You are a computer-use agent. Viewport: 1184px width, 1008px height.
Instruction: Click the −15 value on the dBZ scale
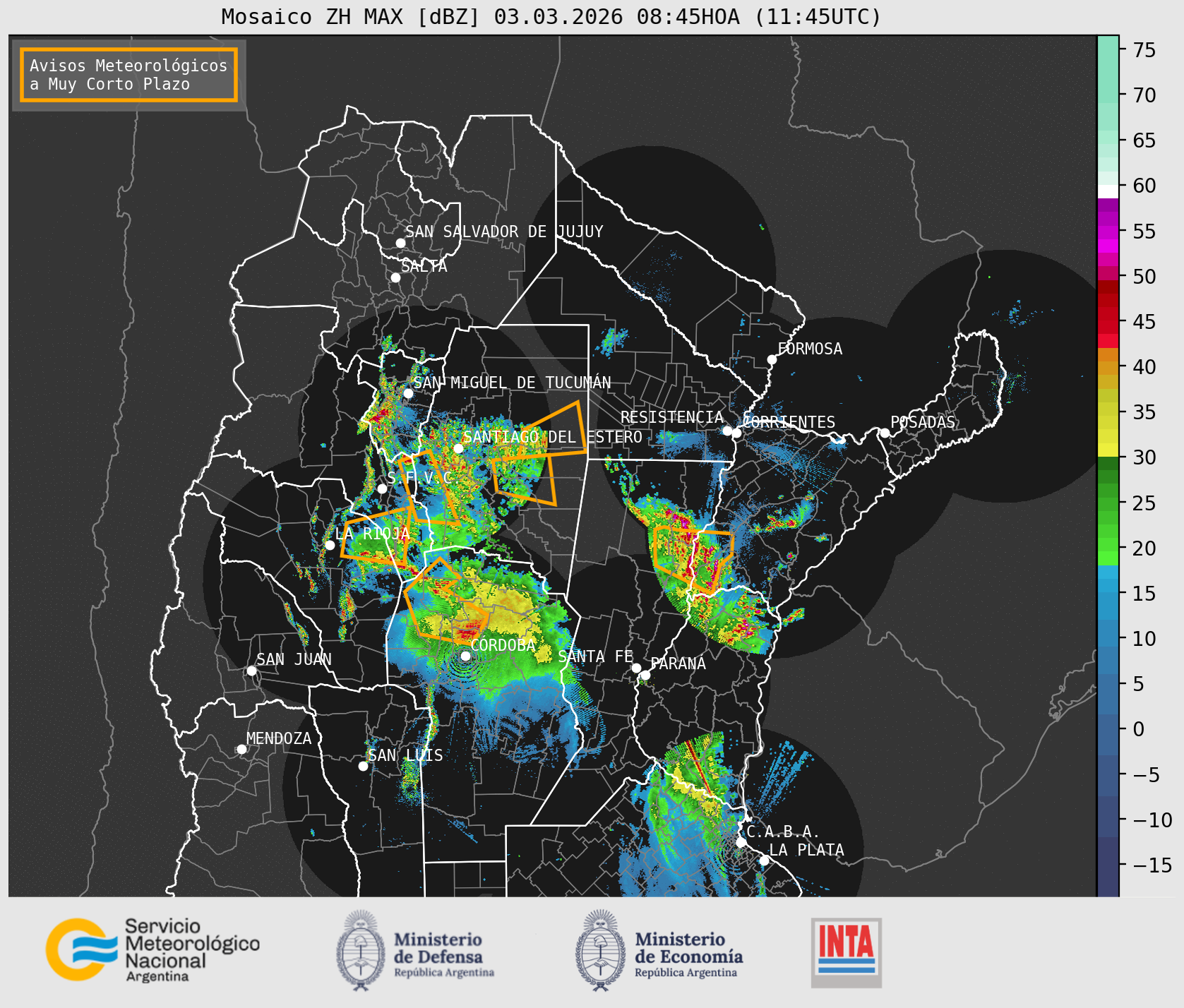1152,865
